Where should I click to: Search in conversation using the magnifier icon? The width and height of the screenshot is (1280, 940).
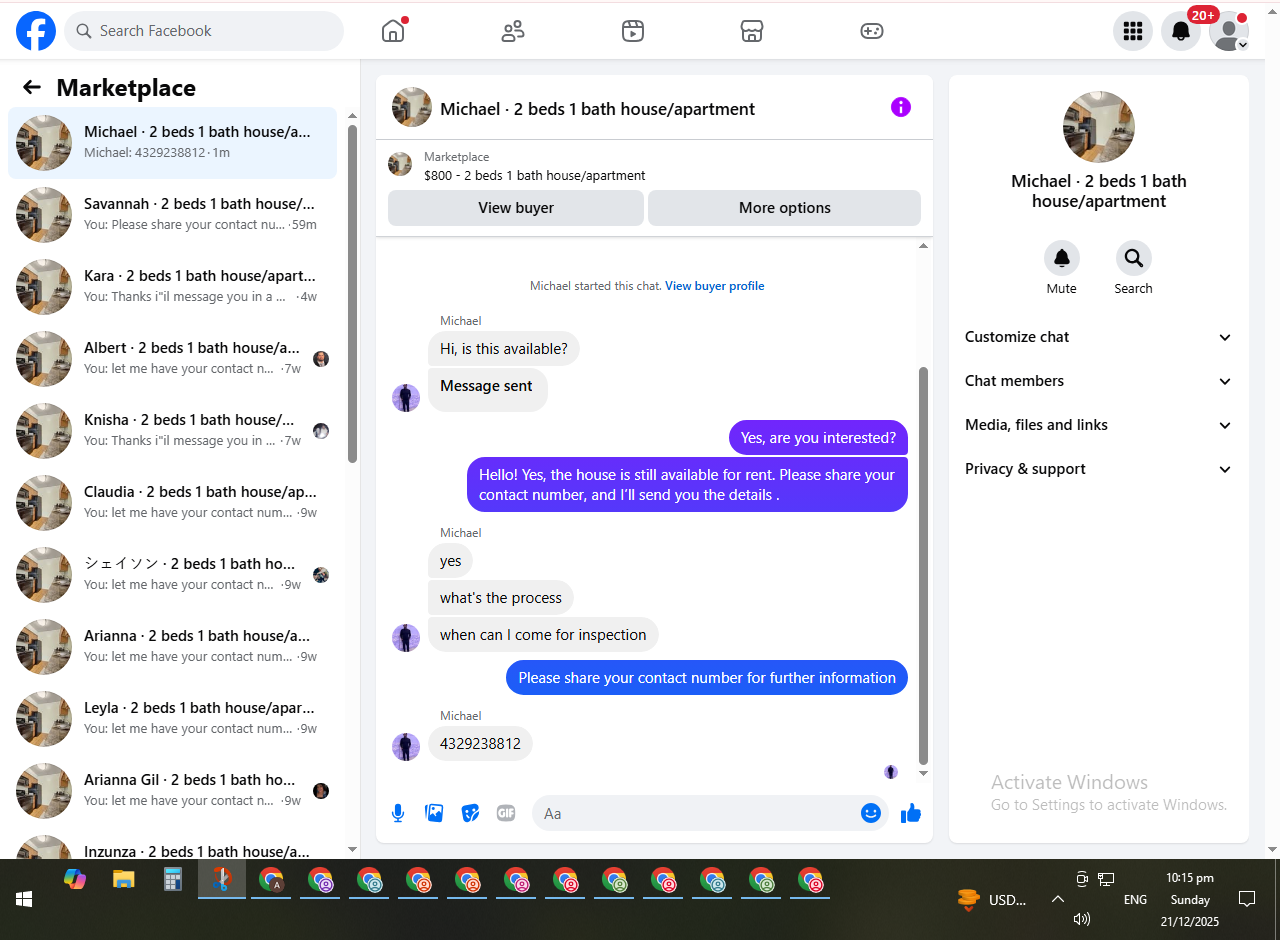pyautogui.click(x=1134, y=258)
